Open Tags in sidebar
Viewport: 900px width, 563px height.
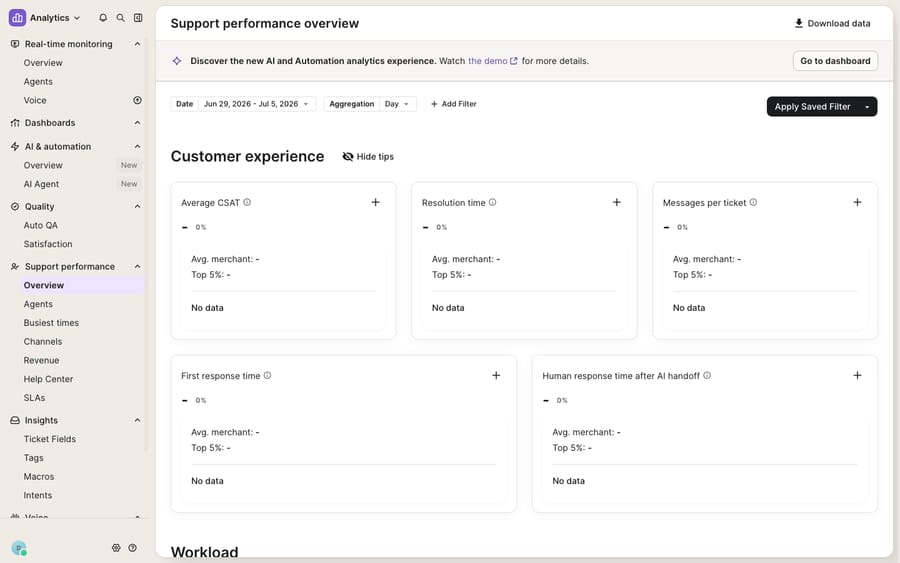click(33, 458)
